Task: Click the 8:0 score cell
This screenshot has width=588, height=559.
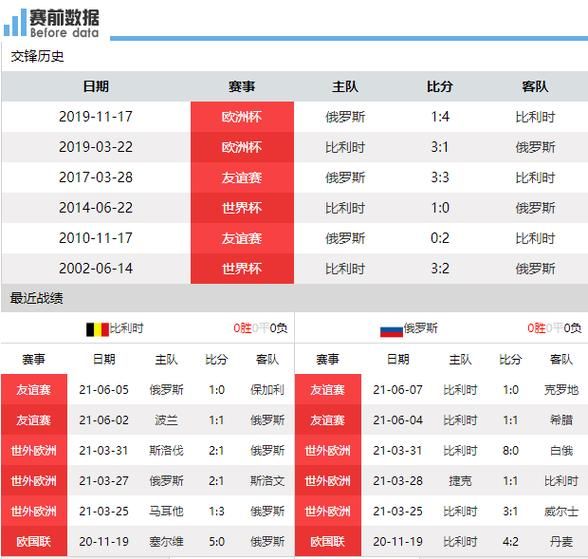Action: coord(510,450)
